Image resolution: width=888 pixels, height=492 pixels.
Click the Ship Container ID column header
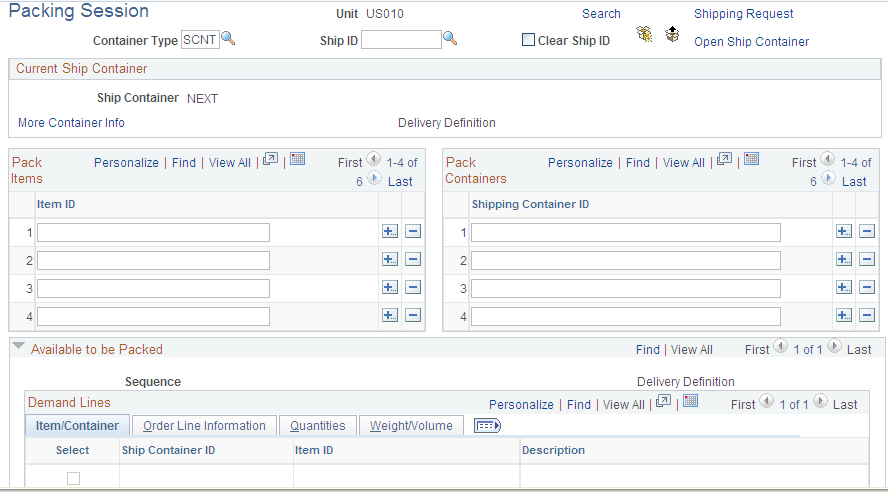(169, 450)
